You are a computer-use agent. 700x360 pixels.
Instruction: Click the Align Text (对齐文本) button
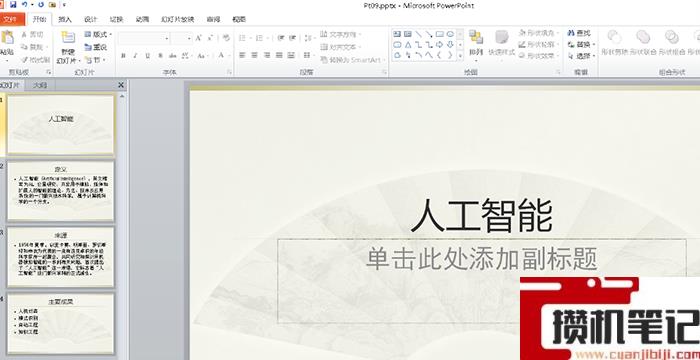341,47
